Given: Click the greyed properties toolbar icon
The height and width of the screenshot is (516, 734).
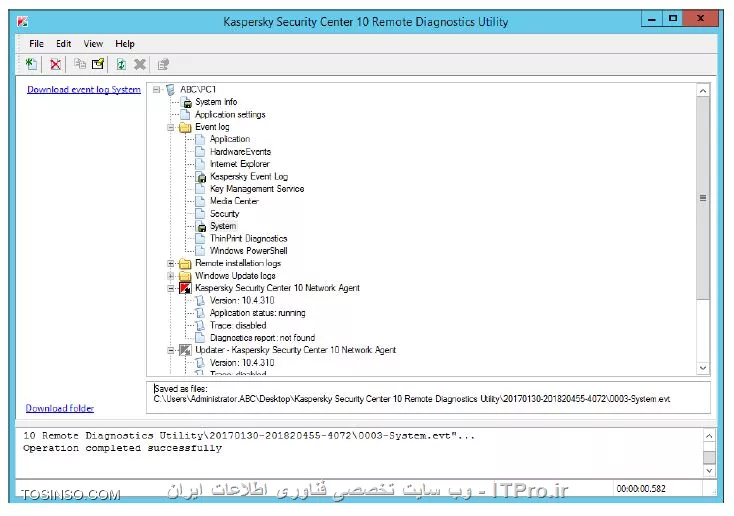Looking at the screenshot, I should coord(163,64).
